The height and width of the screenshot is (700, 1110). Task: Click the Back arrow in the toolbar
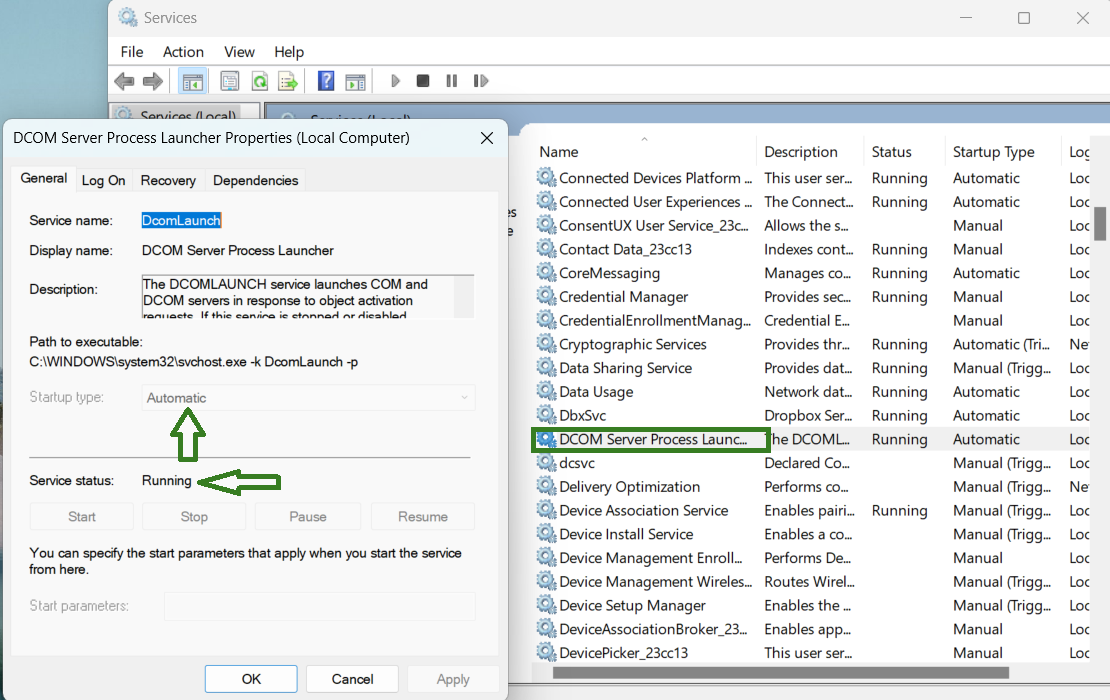[124, 81]
